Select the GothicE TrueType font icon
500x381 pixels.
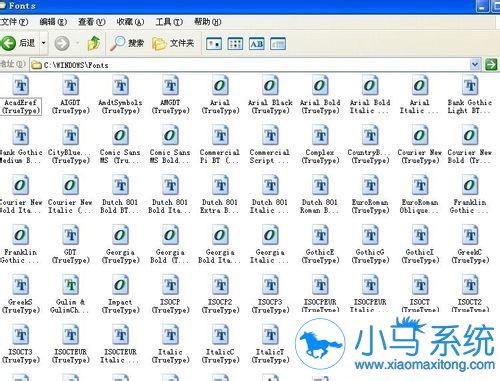click(320, 235)
